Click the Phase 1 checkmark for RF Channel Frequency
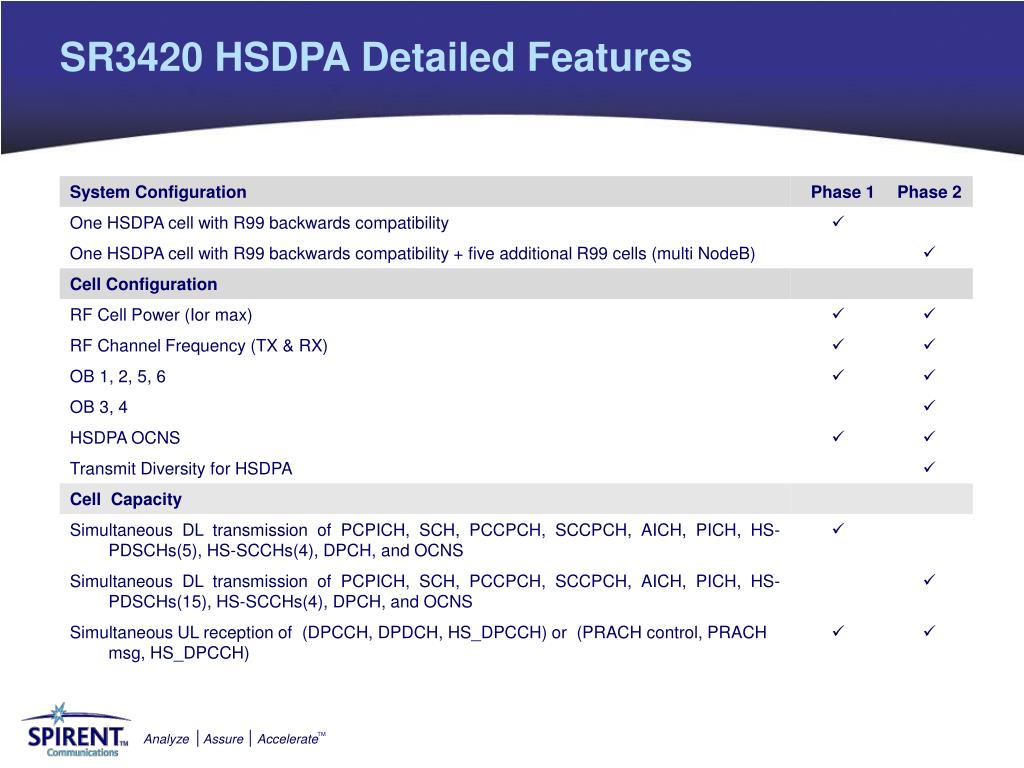Viewport: 1024px width, 768px height. click(838, 344)
